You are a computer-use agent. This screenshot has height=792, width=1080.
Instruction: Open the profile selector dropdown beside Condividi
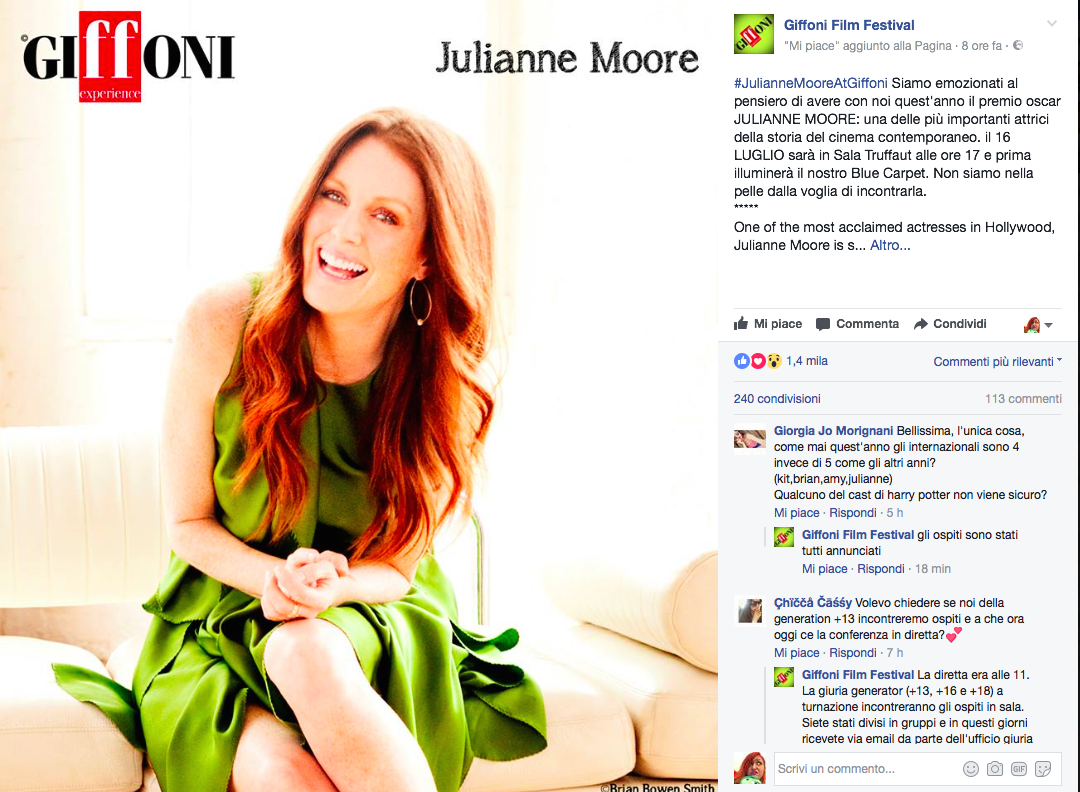(1038, 324)
